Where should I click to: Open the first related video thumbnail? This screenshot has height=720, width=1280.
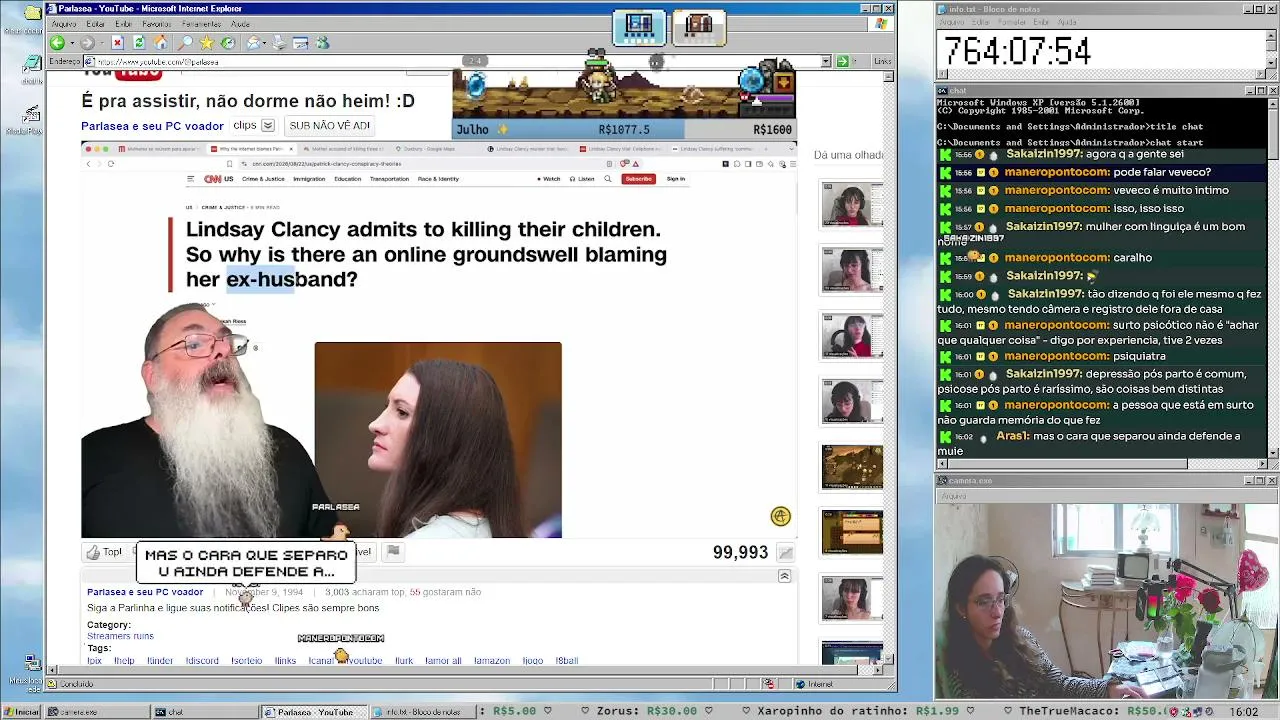point(852,205)
